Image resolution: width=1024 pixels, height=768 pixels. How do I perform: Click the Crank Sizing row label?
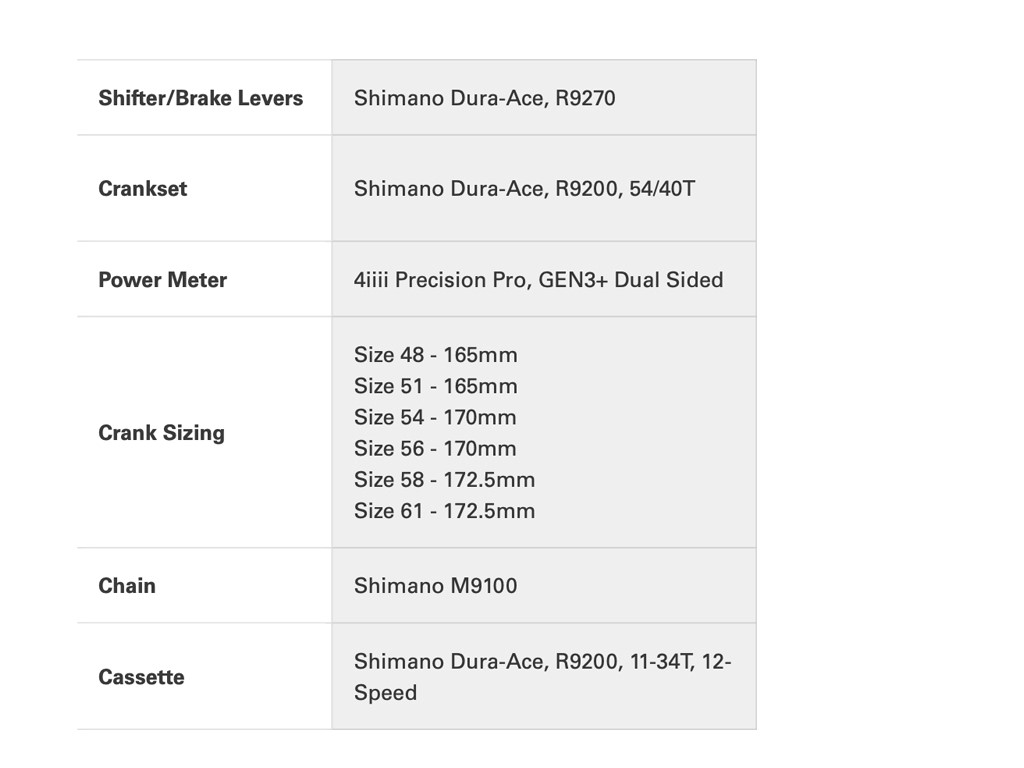161,433
